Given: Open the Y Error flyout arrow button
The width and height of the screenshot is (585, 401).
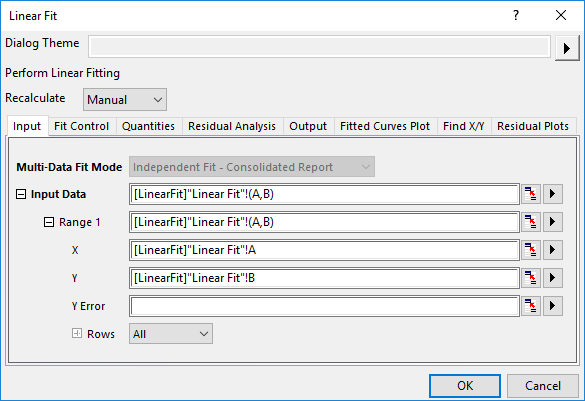Looking at the screenshot, I should [553, 306].
